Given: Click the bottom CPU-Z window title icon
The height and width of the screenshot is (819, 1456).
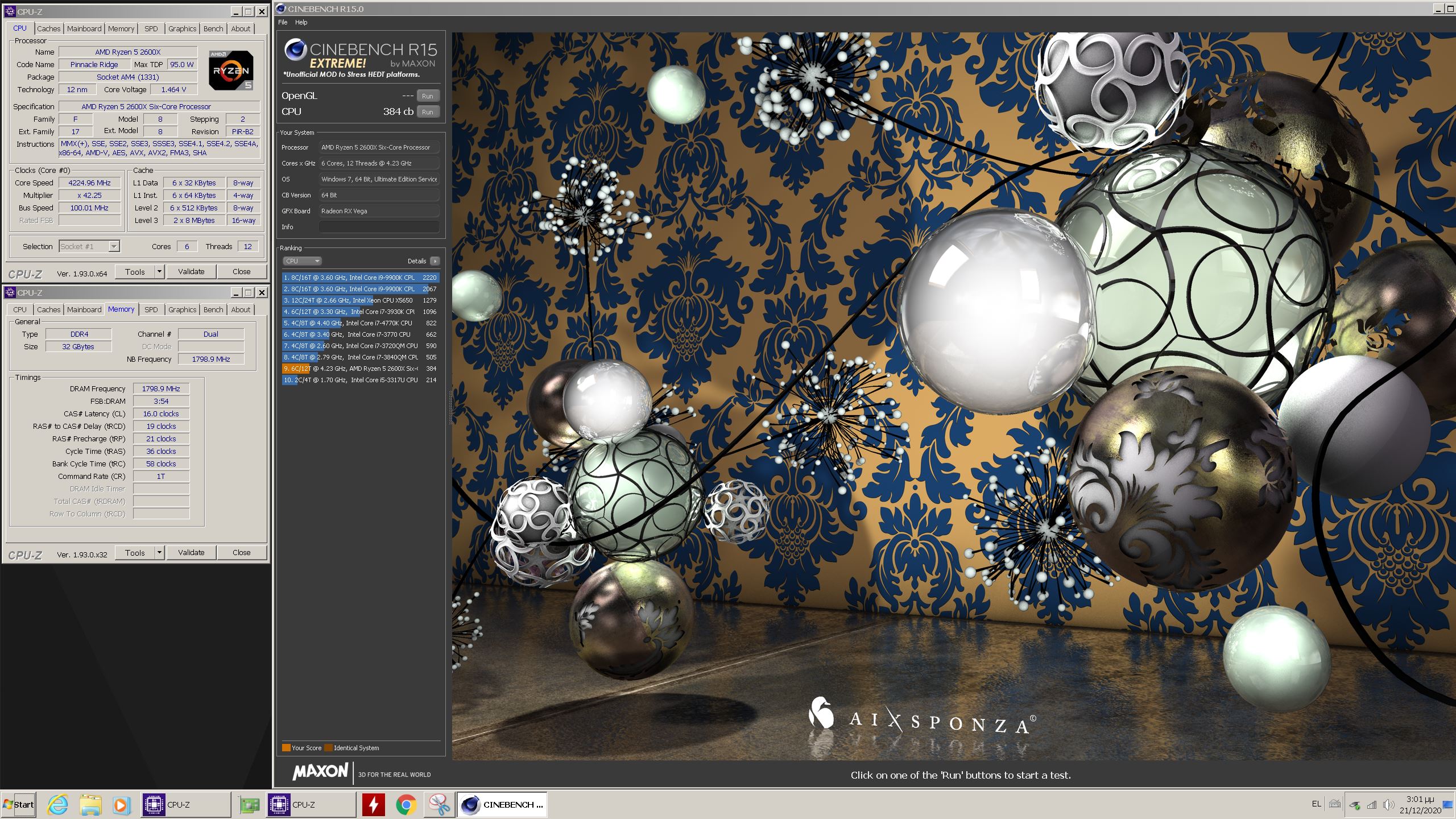Looking at the screenshot, I should click(10, 292).
